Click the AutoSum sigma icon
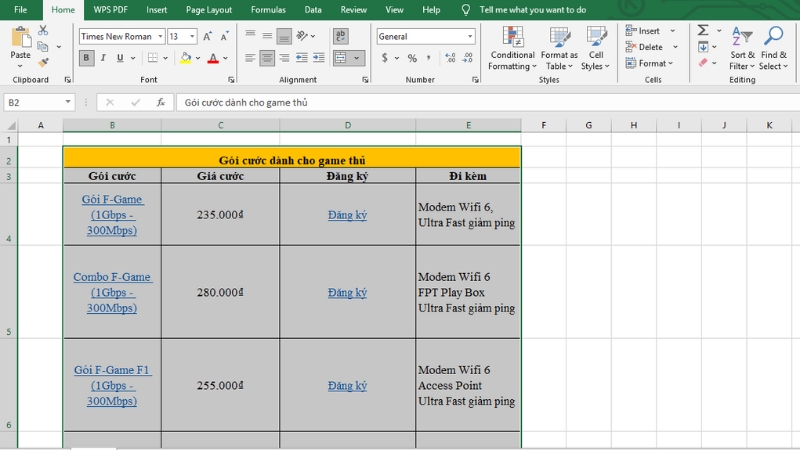The height and width of the screenshot is (450, 800). 703,31
